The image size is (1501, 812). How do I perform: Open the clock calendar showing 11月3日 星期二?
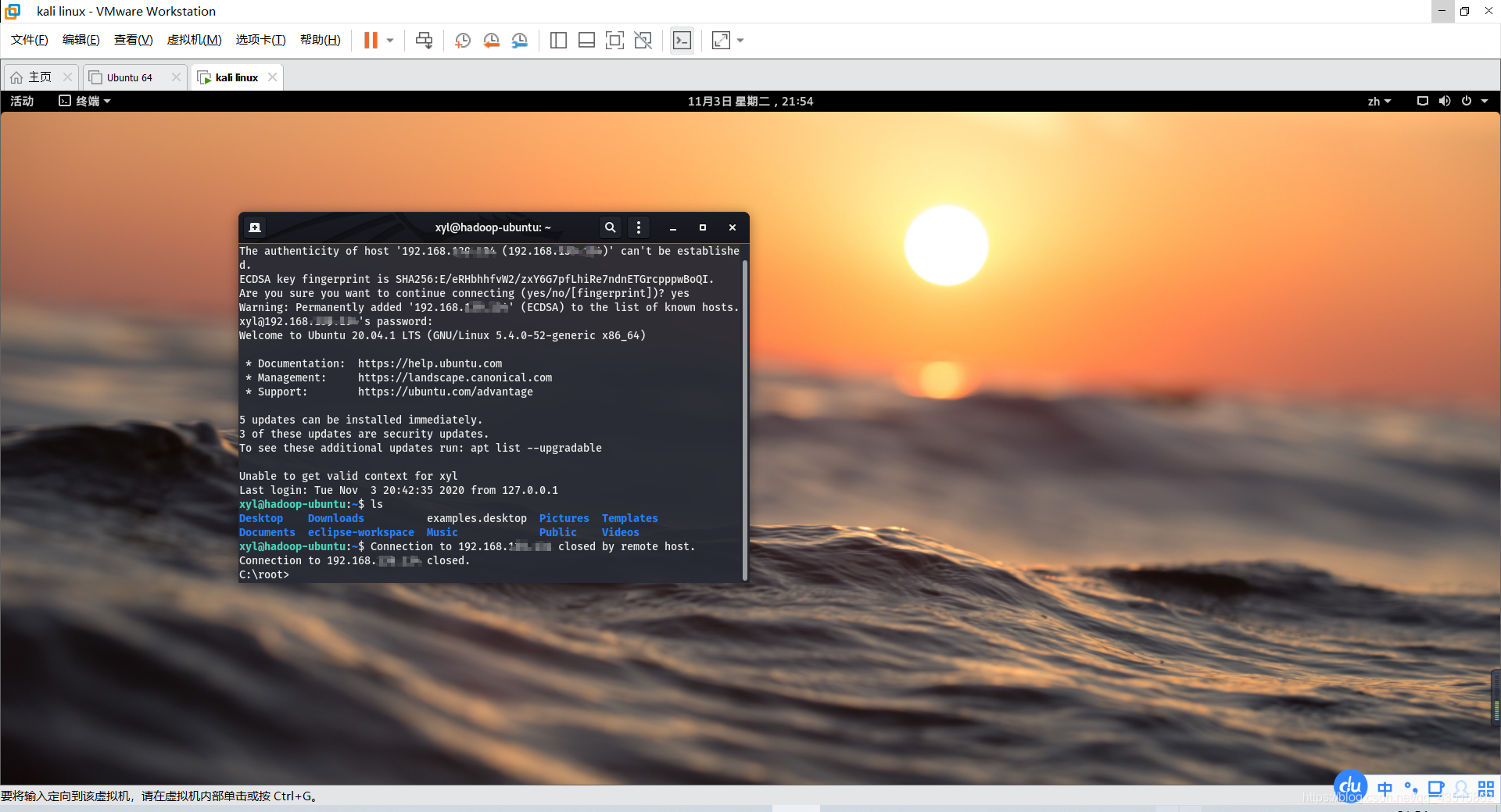[750, 102]
